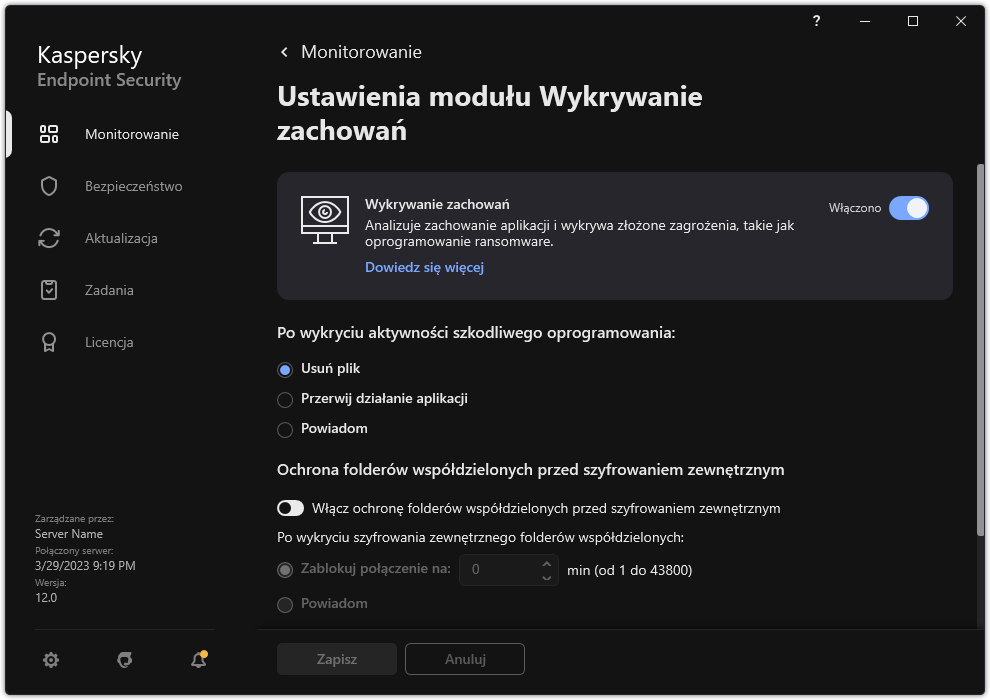
Task: Open the Zadania tasks icon
Action: (x=48, y=289)
